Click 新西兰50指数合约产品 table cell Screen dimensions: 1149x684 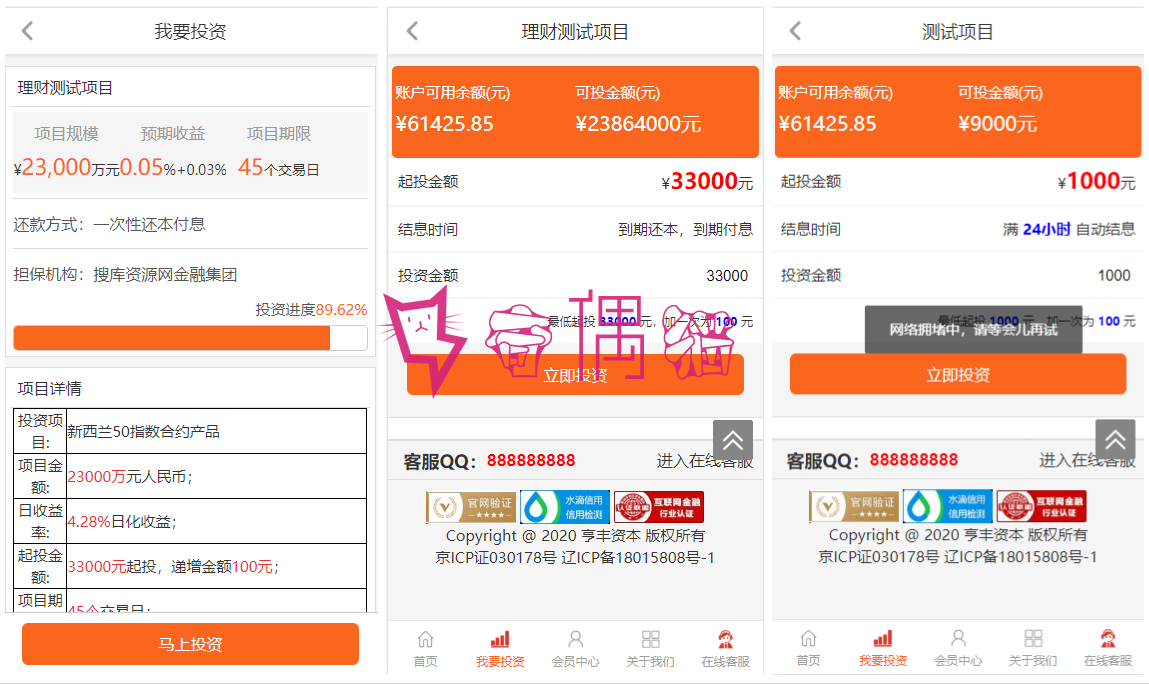(216, 431)
